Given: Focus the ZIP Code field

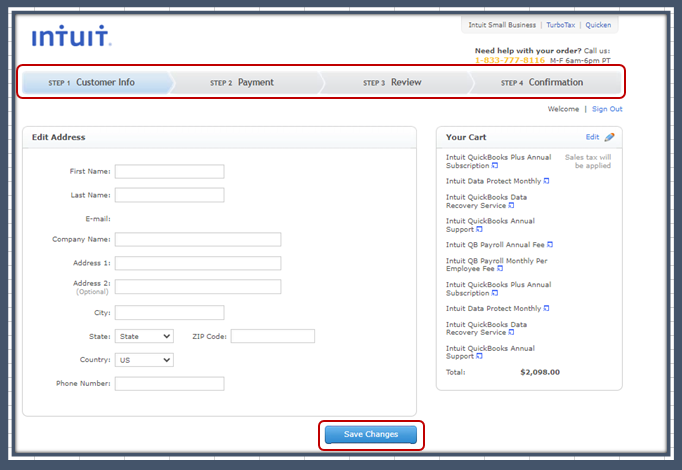Looking at the screenshot, I should tap(273, 336).
